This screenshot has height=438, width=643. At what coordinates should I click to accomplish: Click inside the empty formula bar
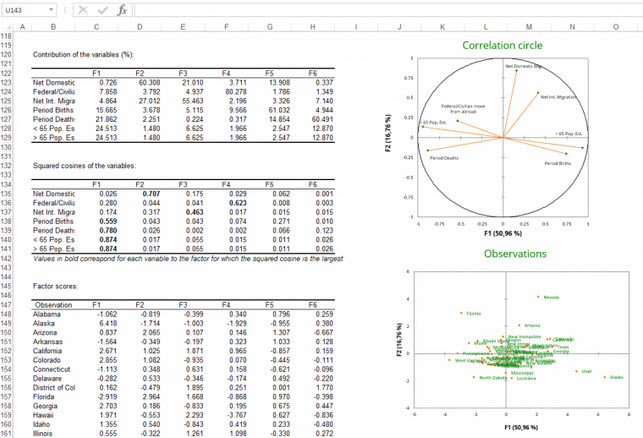pyautogui.click(x=380, y=10)
